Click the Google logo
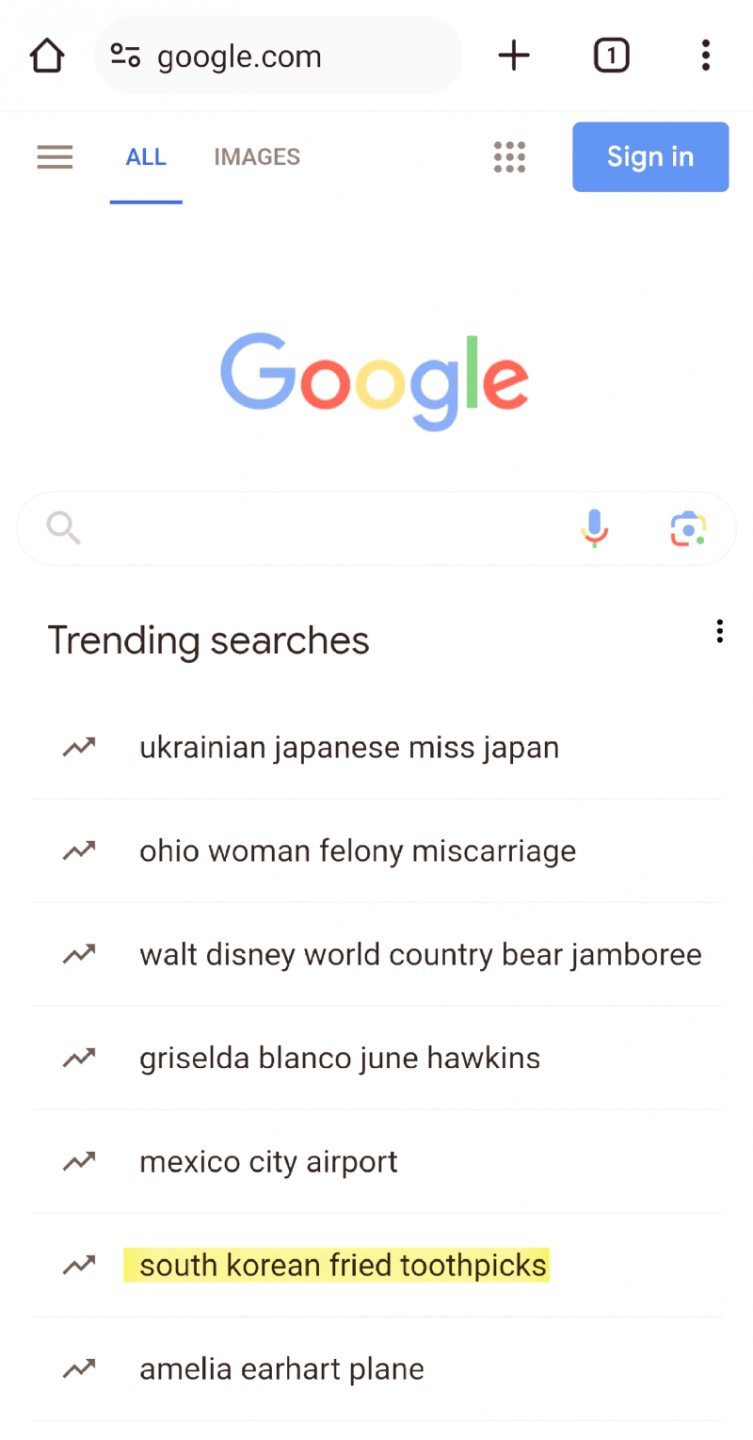Screen dimensions: 753x1440 (375, 380)
